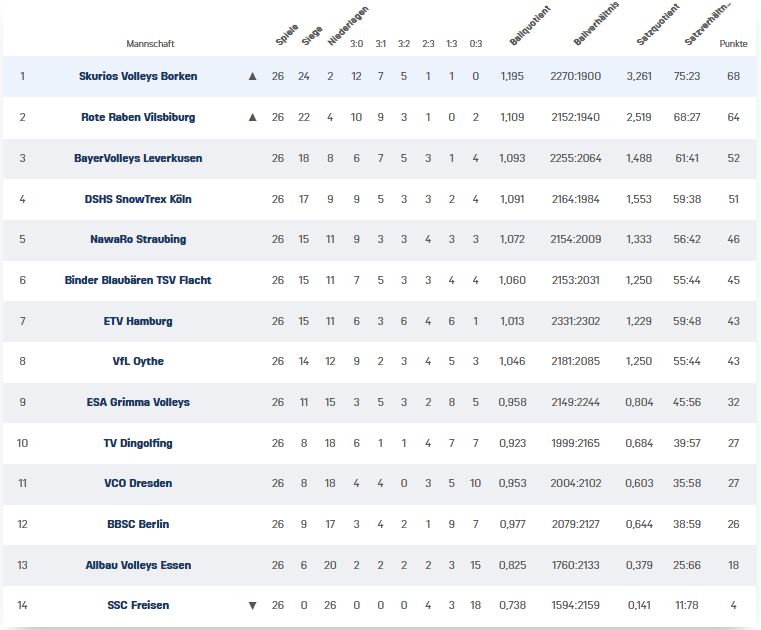Select Allbau Volleys Essen team name
The width and height of the screenshot is (761, 630).
pyautogui.click(x=138, y=565)
